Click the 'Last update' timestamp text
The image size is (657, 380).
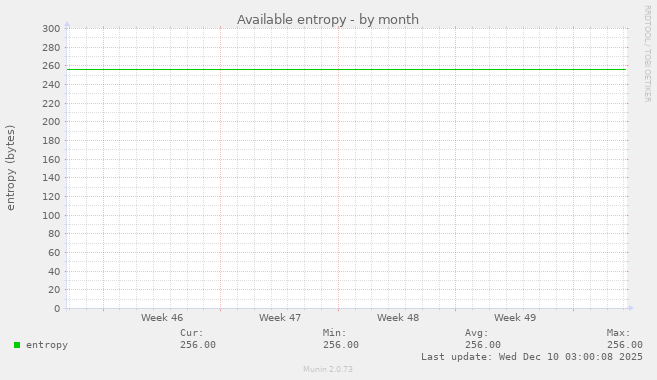click(x=532, y=357)
